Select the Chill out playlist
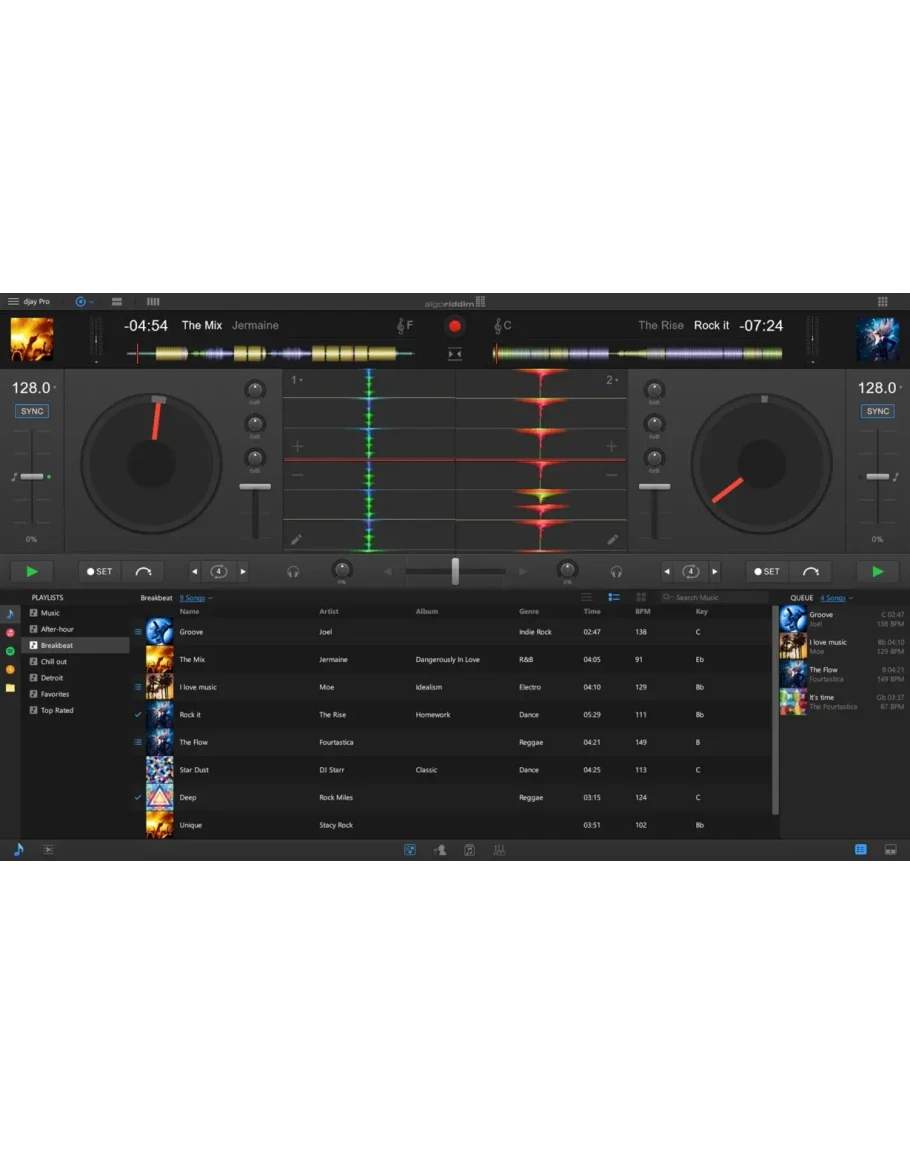Image resolution: width=910 pixels, height=1155 pixels. [x=54, y=662]
